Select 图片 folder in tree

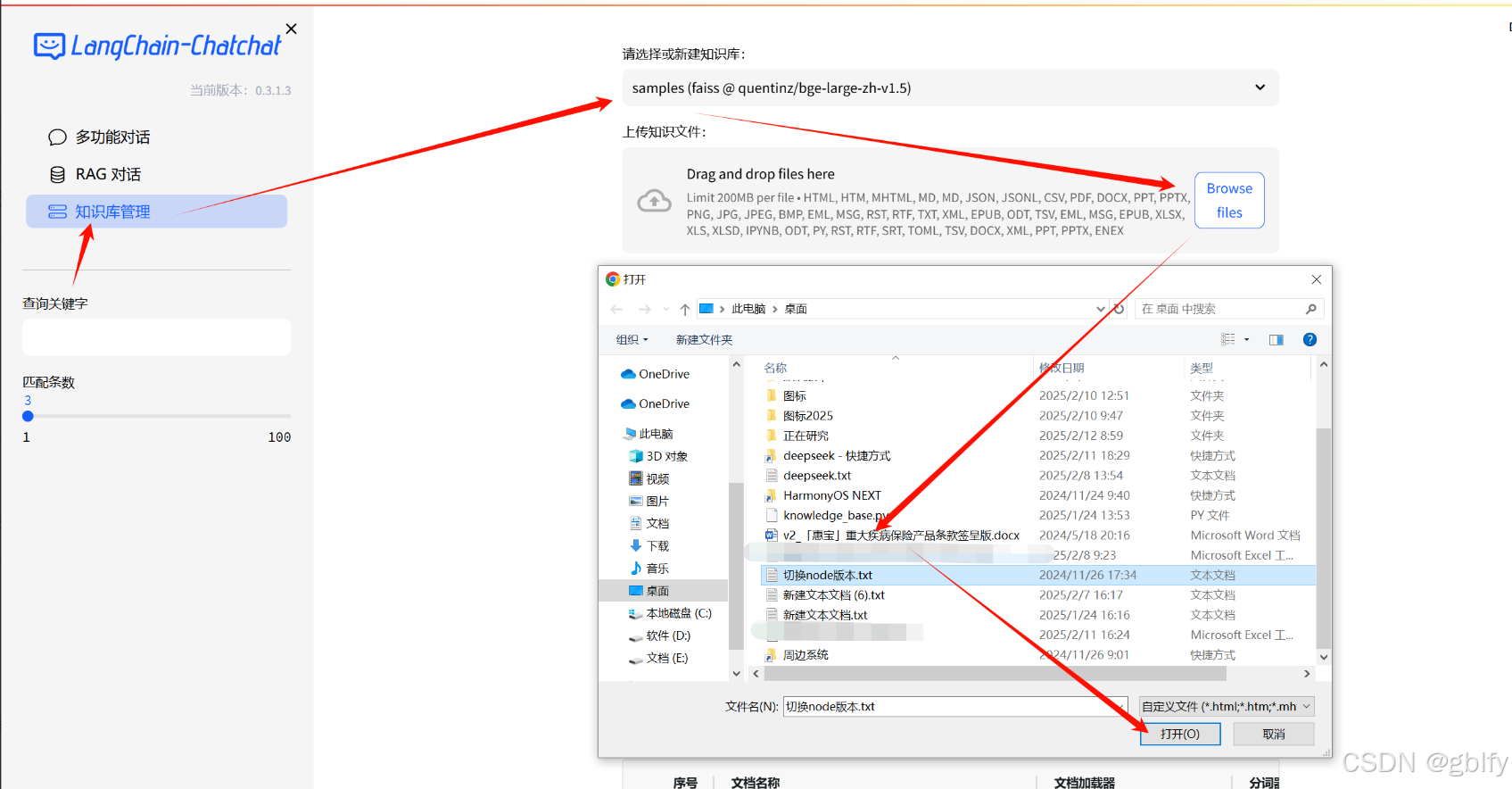(x=649, y=501)
